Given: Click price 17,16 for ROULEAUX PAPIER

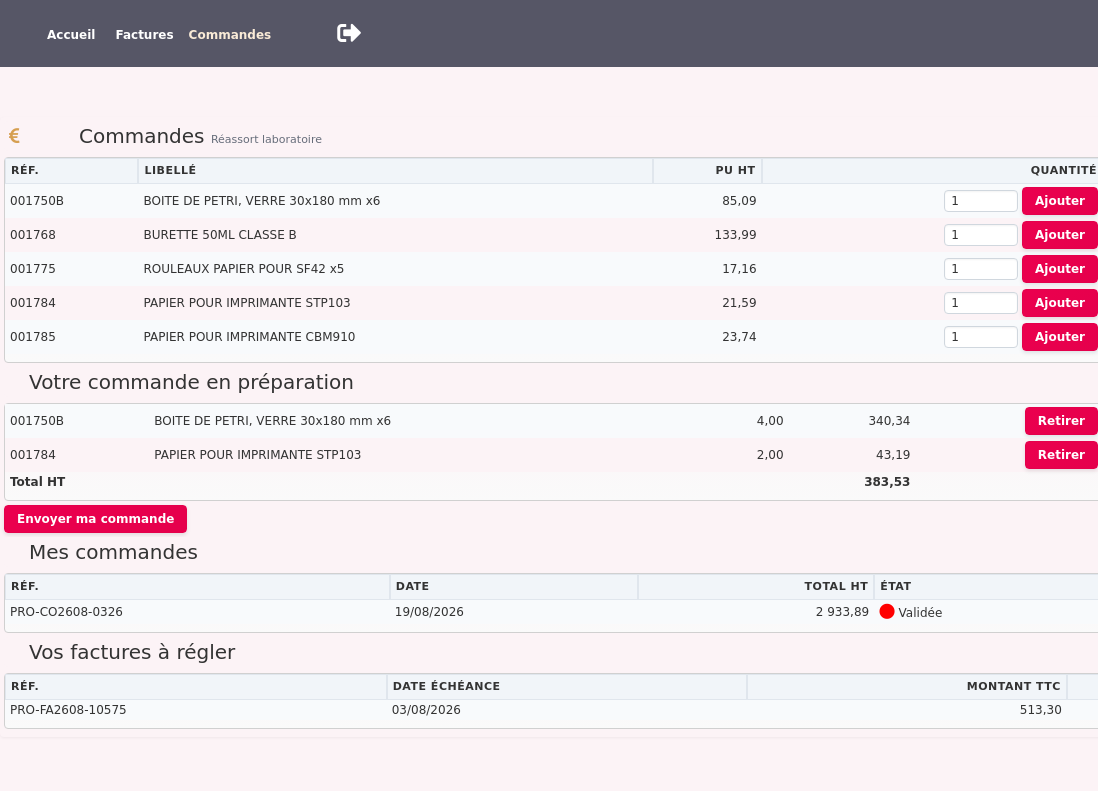Looking at the screenshot, I should click(739, 269).
